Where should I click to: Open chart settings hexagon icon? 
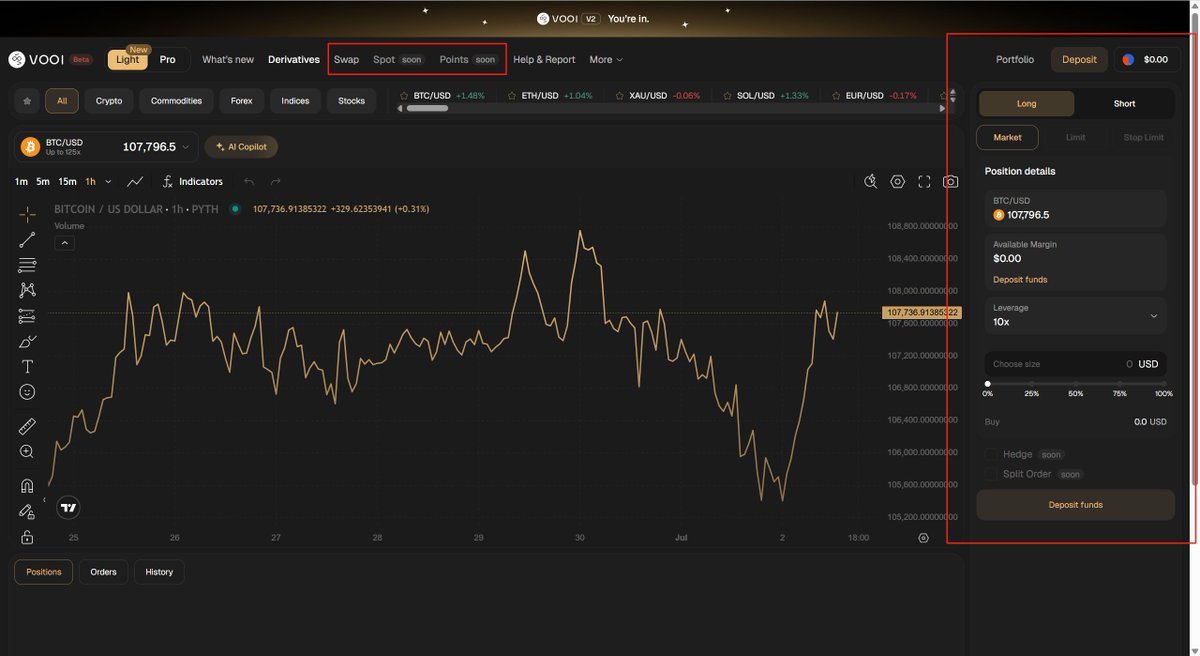point(898,182)
